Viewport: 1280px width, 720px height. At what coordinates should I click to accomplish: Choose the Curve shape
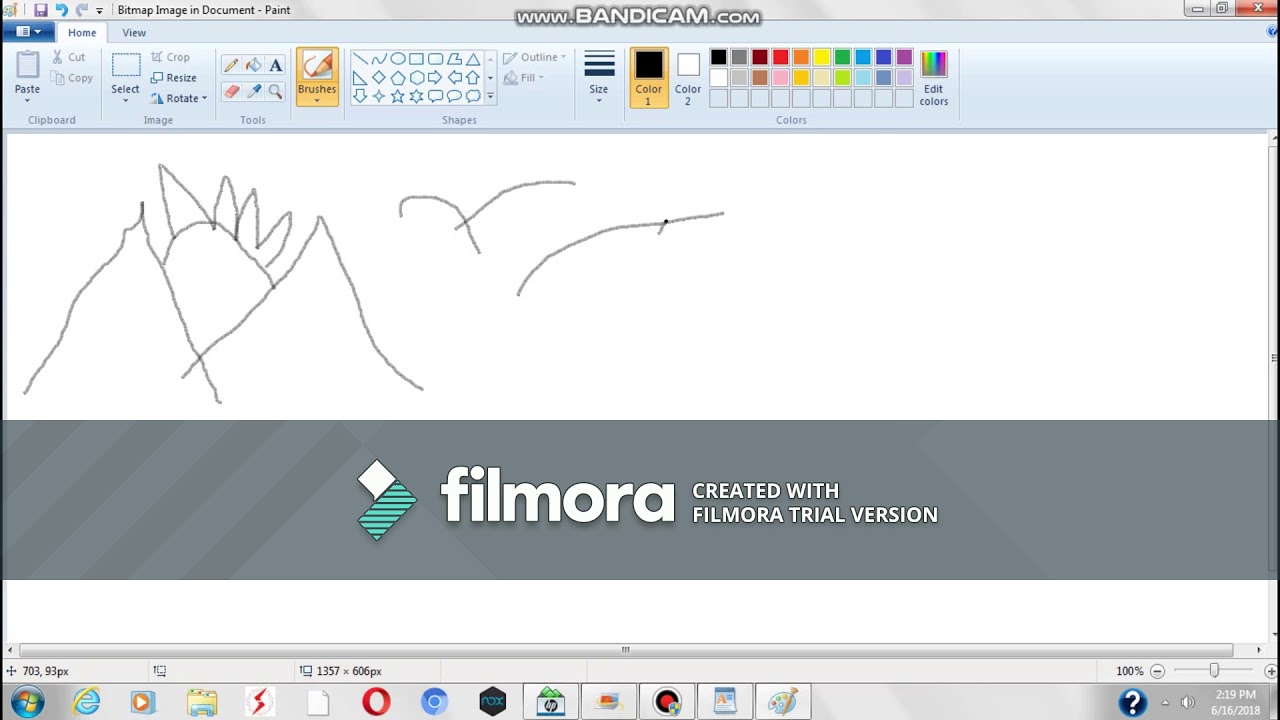tap(379, 58)
